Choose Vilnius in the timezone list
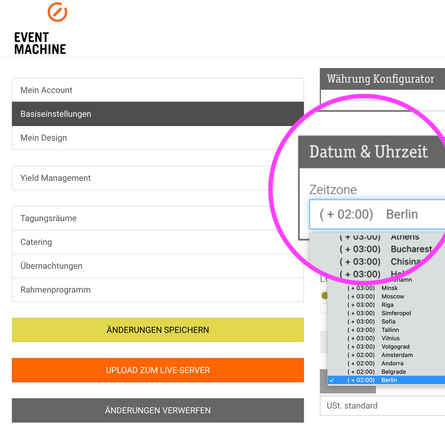The image size is (445, 445). pos(386,338)
